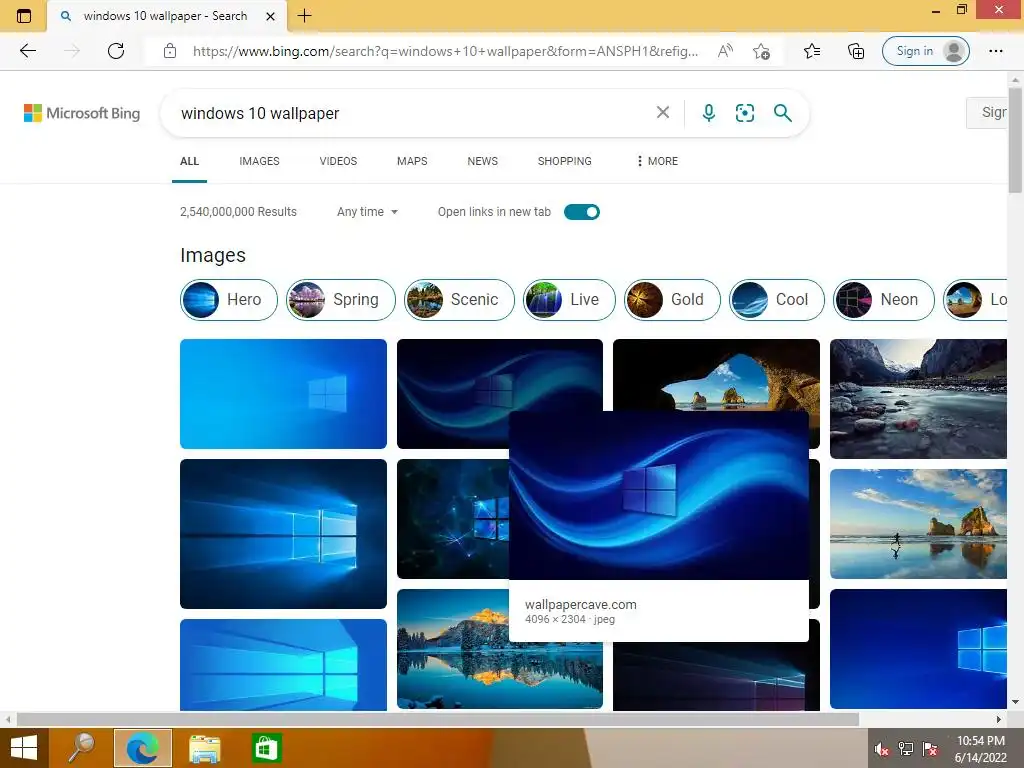1024x768 pixels.
Task: Open the Any time date filter dropdown
Action: point(367,212)
